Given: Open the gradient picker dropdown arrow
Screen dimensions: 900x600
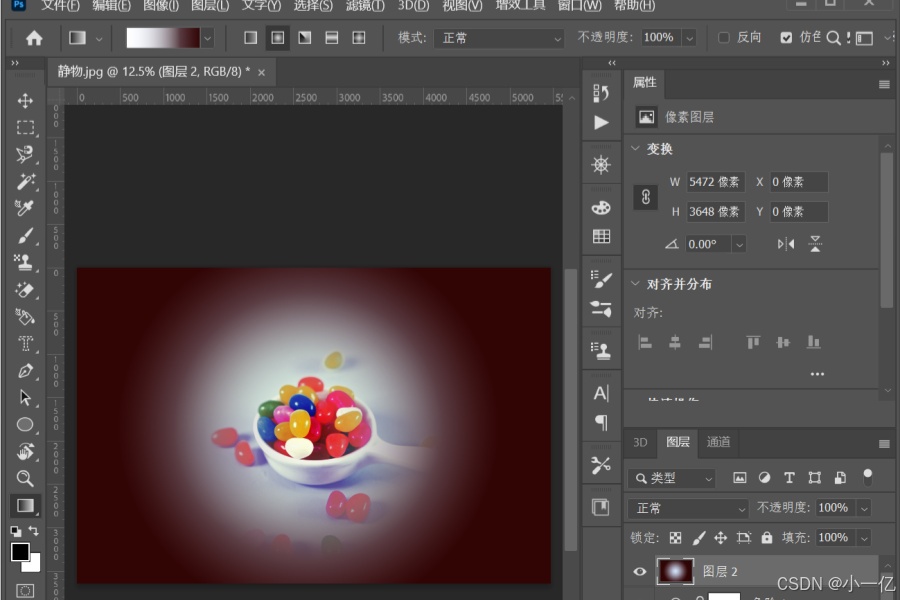Looking at the screenshot, I should click(x=207, y=38).
